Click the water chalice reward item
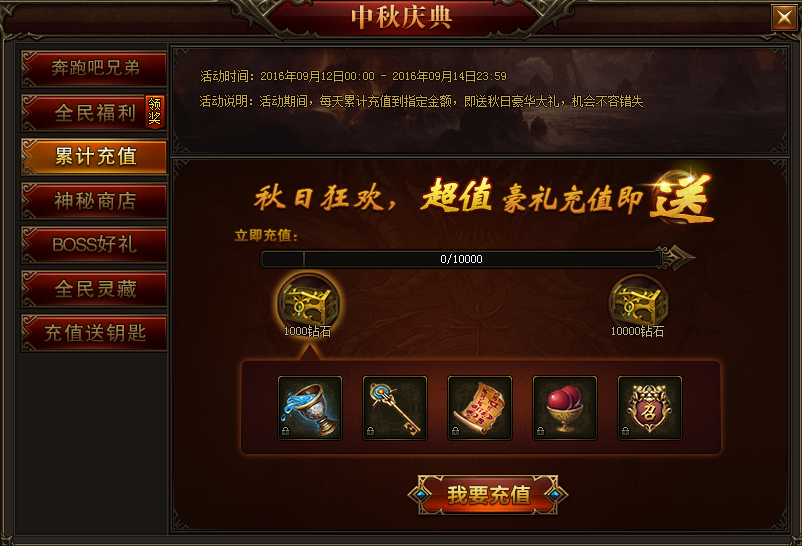Image resolution: width=802 pixels, height=546 pixels. point(310,408)
